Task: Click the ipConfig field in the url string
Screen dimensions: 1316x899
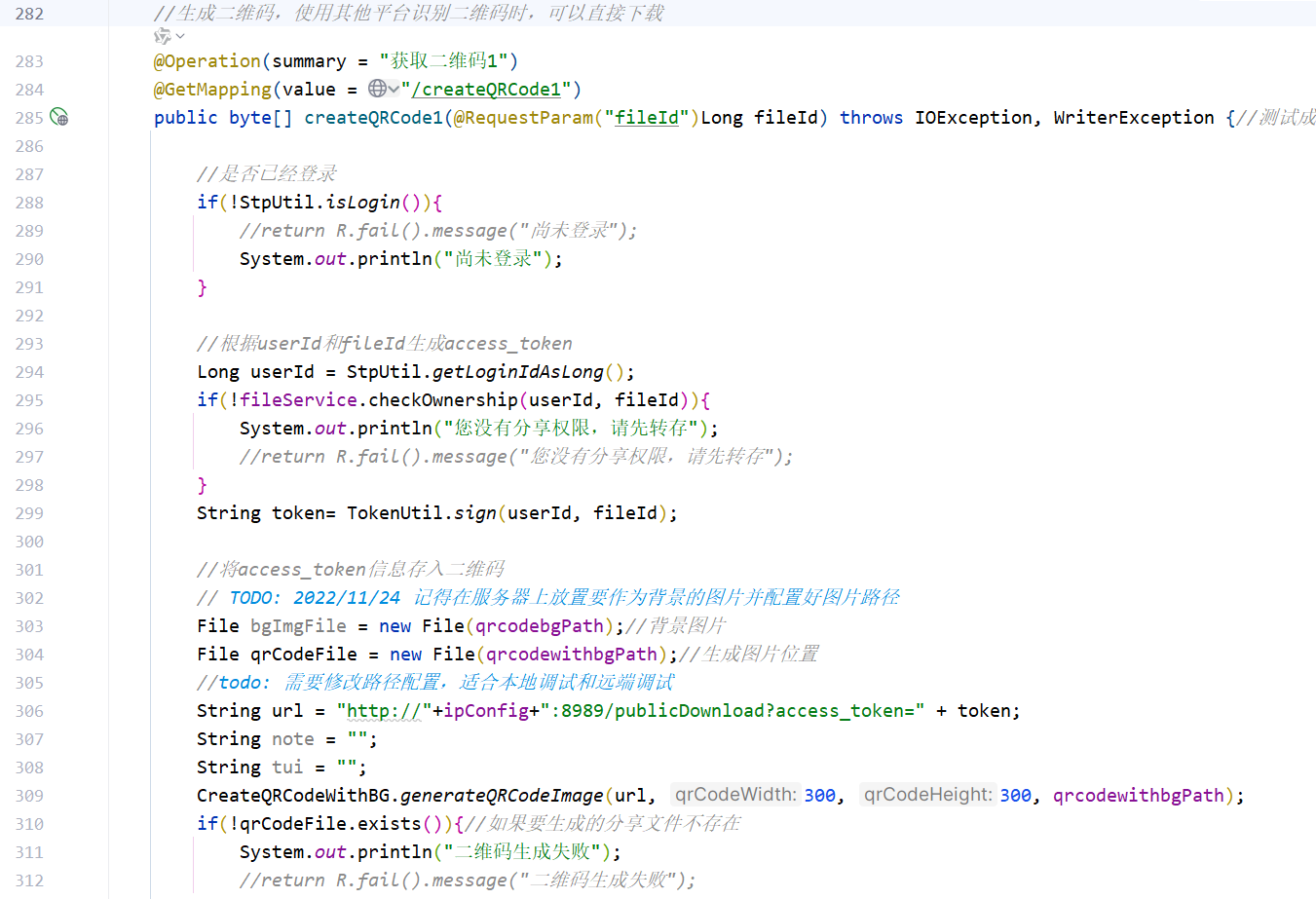Action: tap(486, 710)
